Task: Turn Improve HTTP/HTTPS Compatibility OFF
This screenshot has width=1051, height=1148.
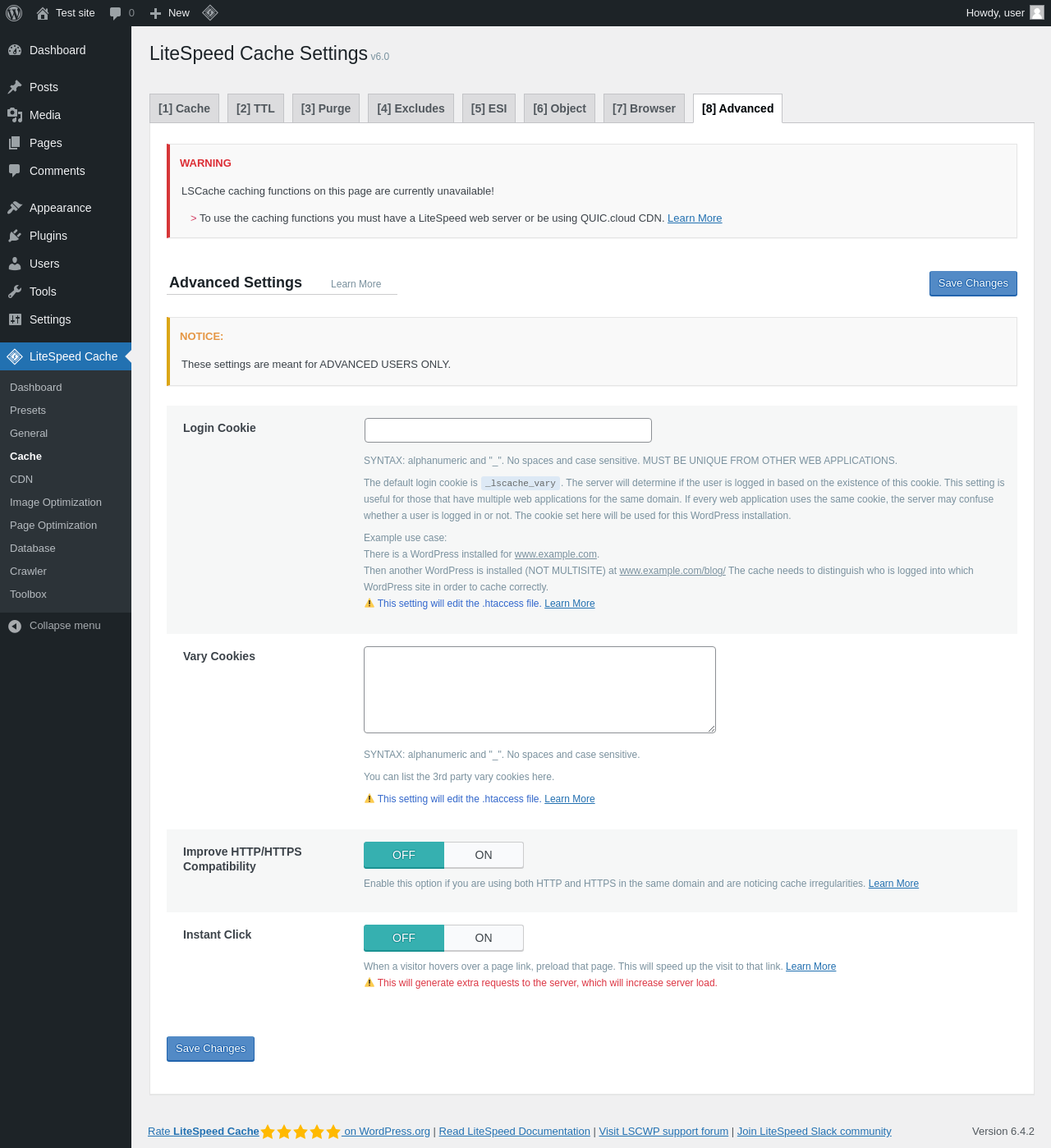Action: (404, 855)
